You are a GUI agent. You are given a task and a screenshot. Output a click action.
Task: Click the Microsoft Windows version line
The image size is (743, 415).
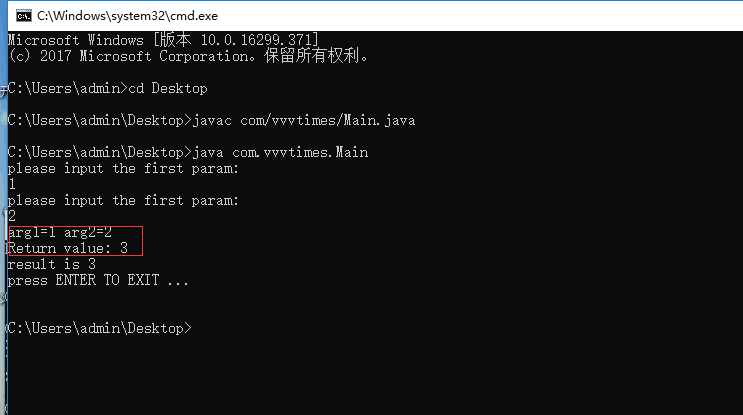tap(163, 40)
